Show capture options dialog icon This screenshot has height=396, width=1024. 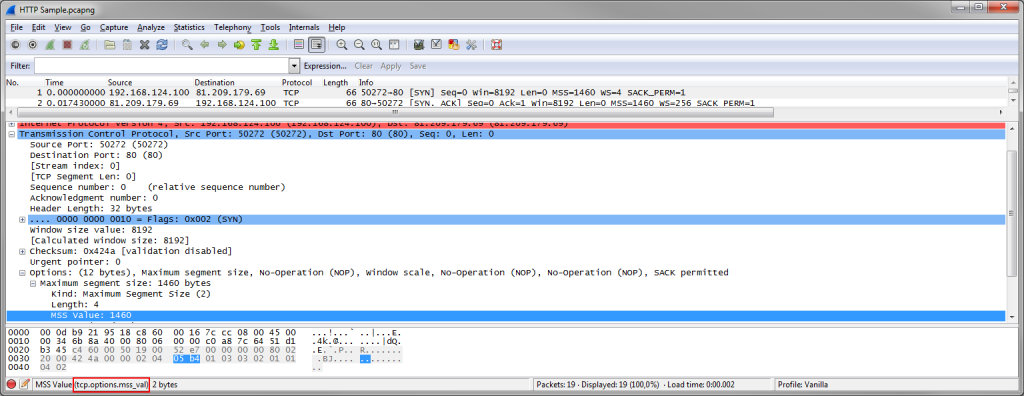(32, 45)
